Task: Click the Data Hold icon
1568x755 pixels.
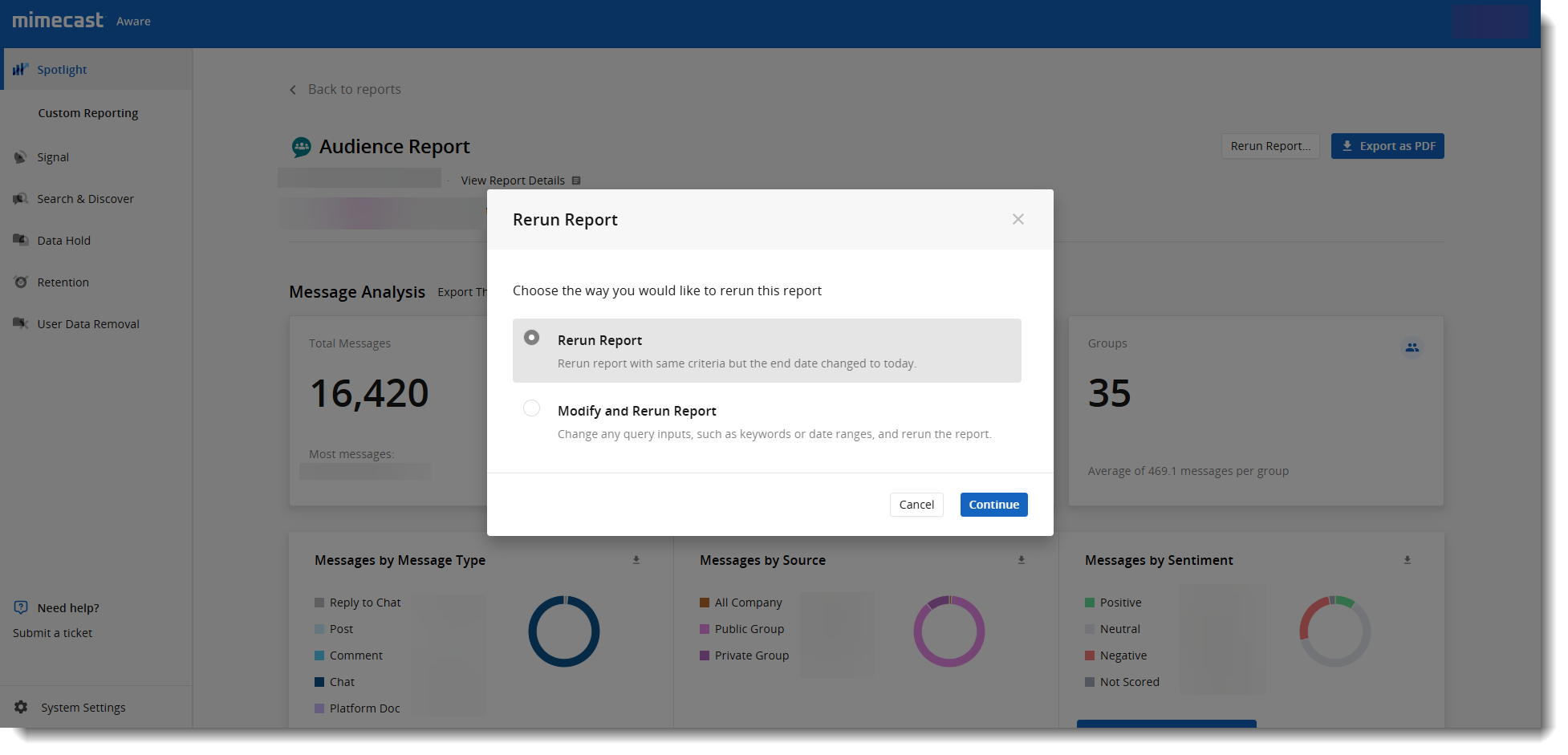Action: (21, 240)
